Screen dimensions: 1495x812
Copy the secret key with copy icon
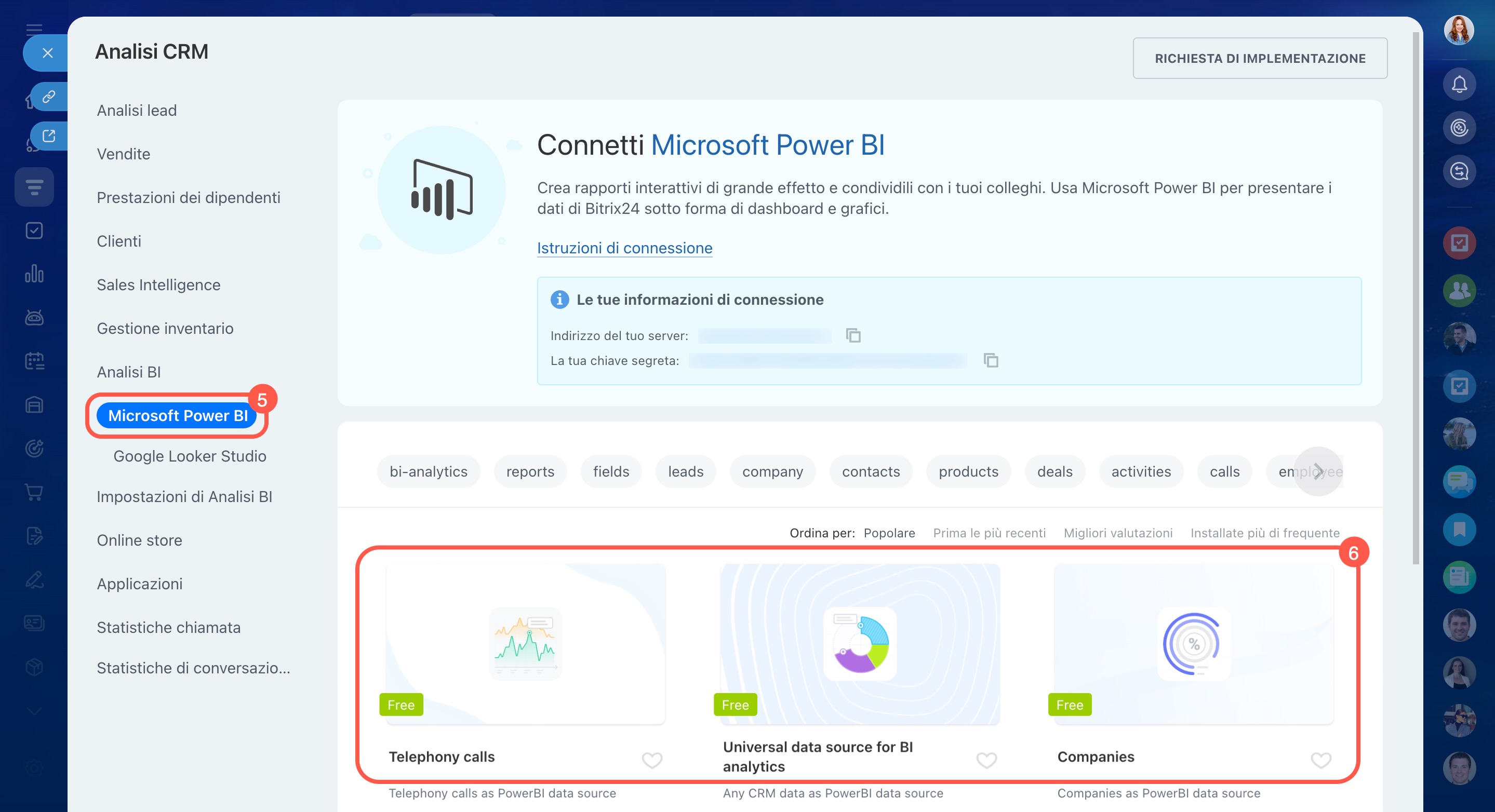click(990, 360)
